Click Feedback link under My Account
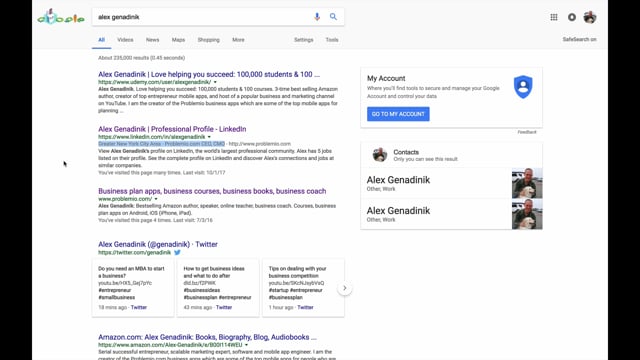 point(527,132)
